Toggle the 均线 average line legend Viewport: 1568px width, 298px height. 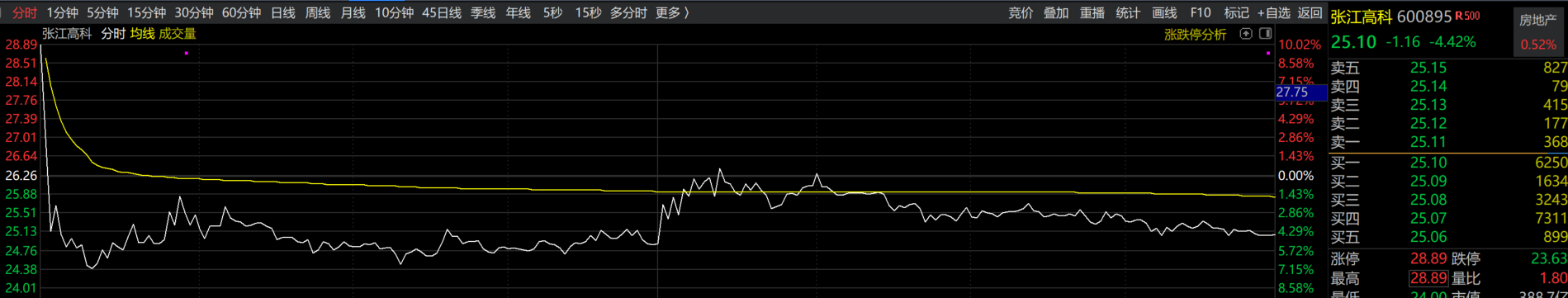pos(142,34)
